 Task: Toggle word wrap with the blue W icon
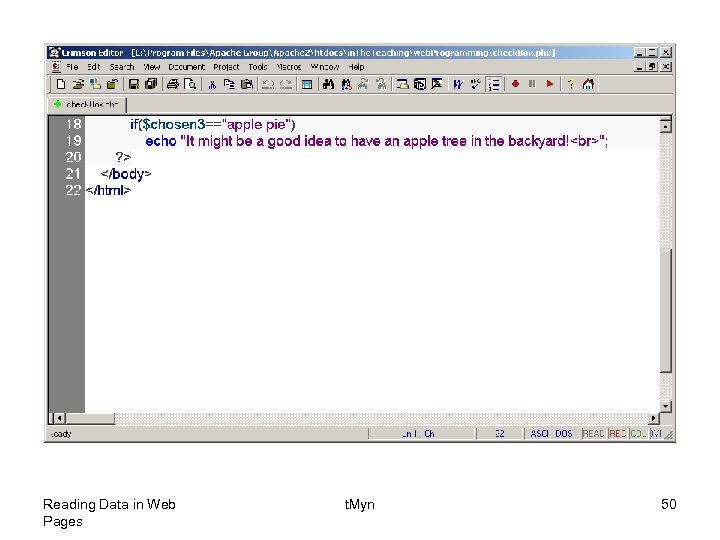tap(458, 84)
